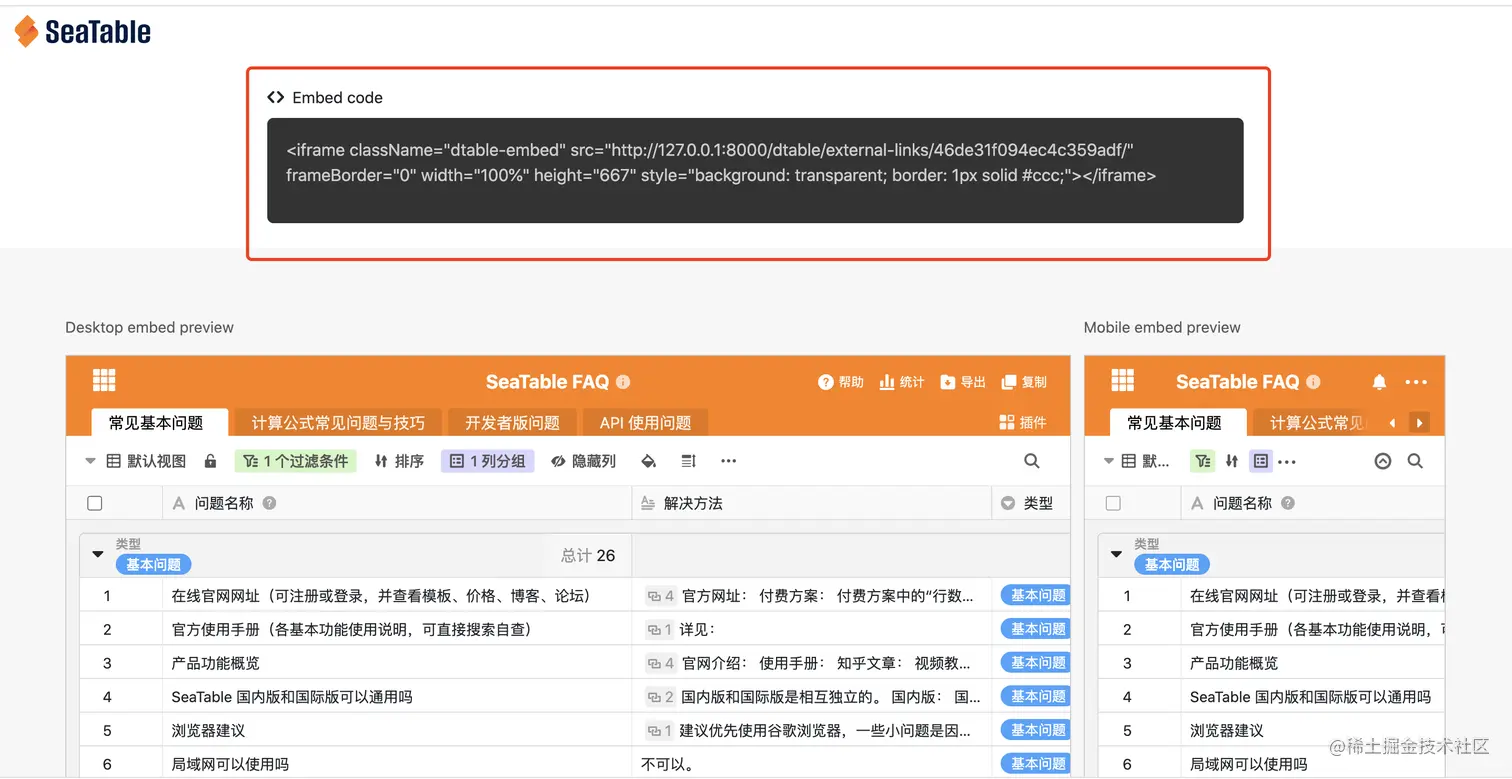This screenshot has height=779, width=1512.
Task: Click 产品功能概览 cell in desktop preview
Action: (397, 663)
